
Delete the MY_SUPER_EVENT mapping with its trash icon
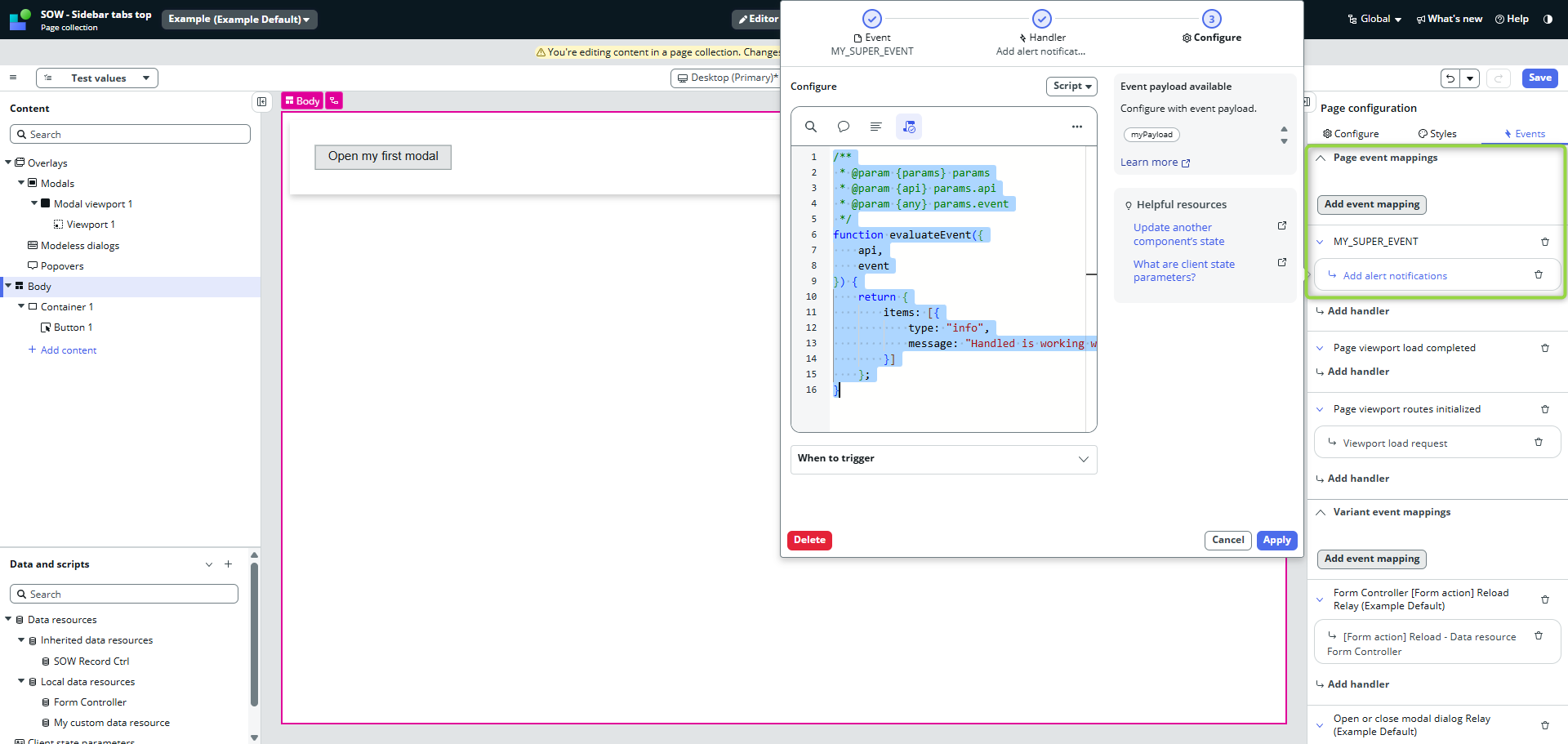[x=1544, y=242]
